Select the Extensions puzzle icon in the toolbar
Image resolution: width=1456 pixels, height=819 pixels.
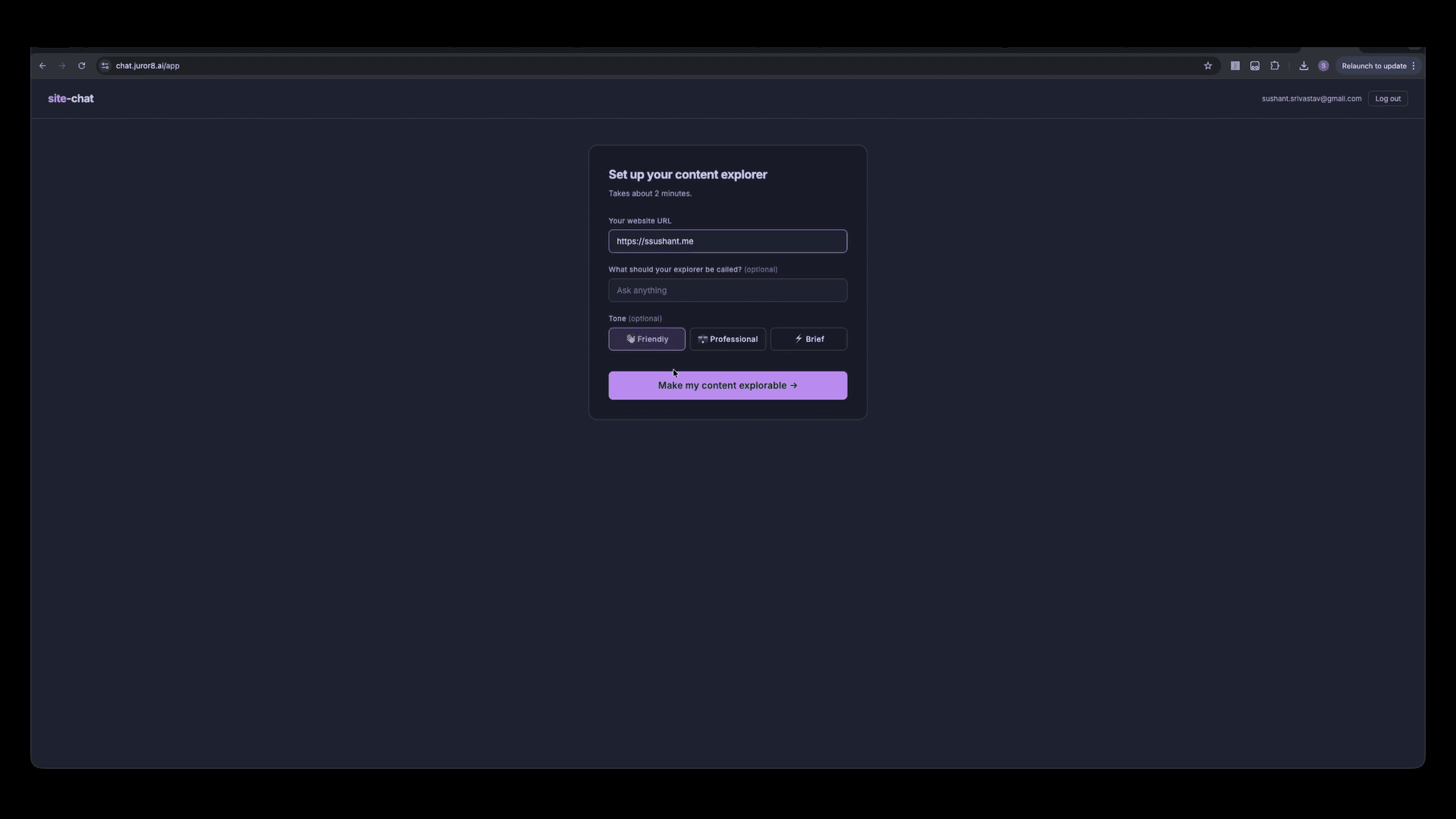coord(1276,66)
